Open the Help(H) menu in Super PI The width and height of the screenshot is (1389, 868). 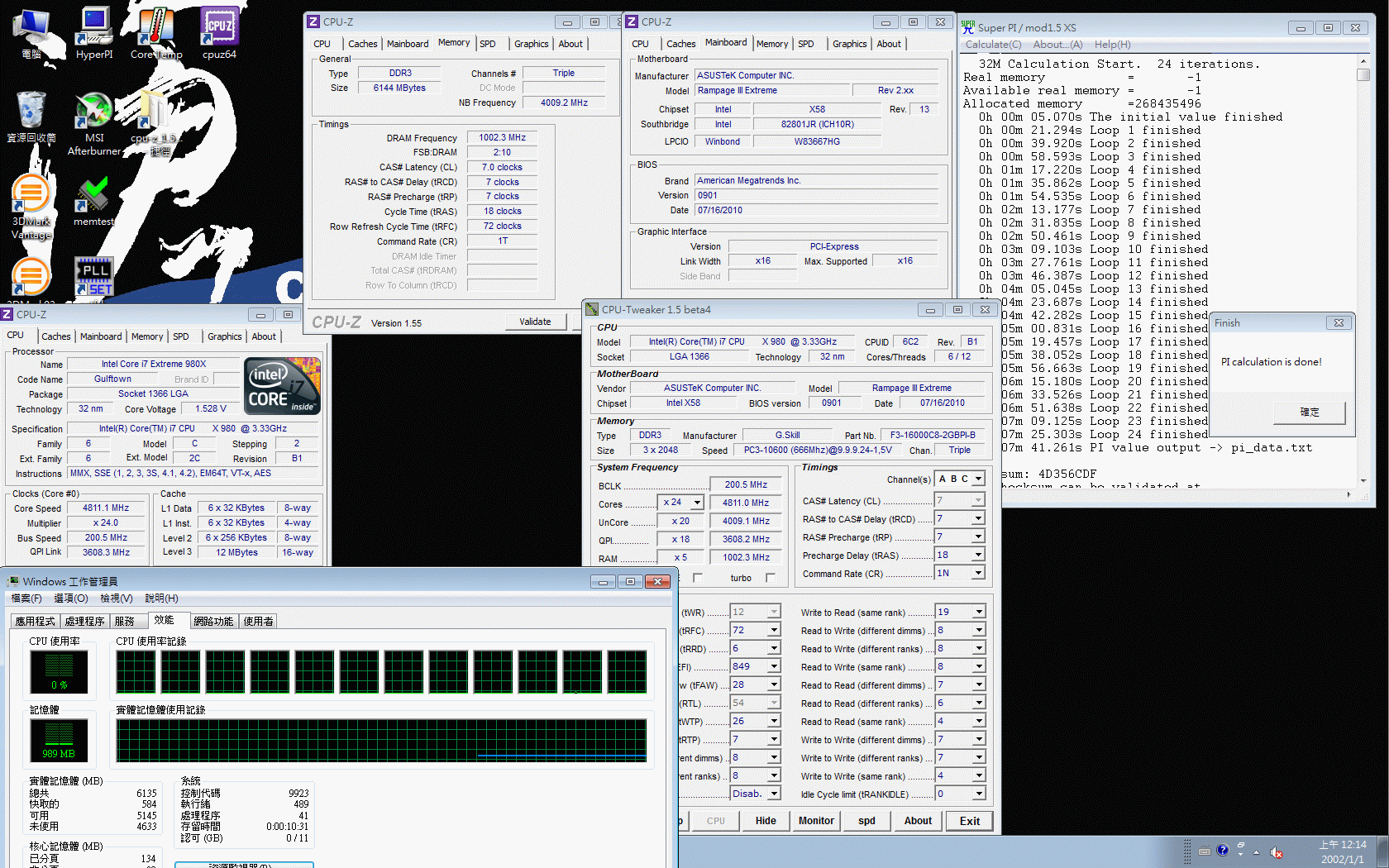(1112, 45)
